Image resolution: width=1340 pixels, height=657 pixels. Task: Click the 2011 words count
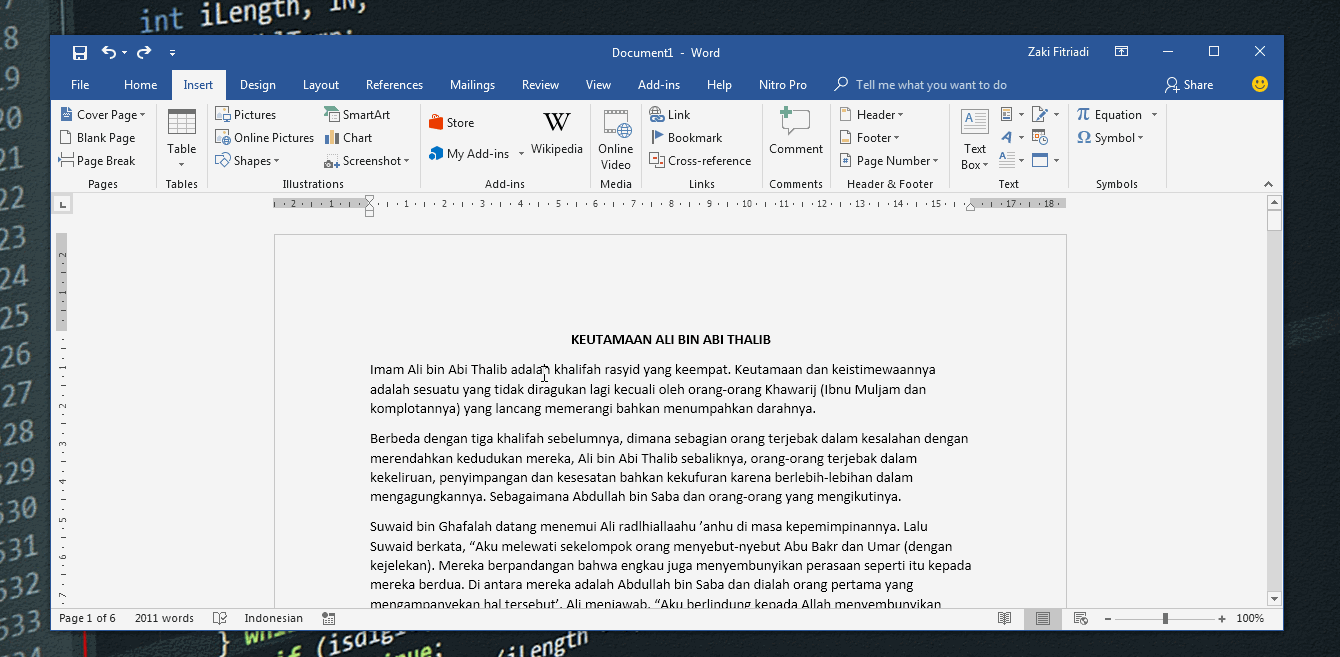164,619
